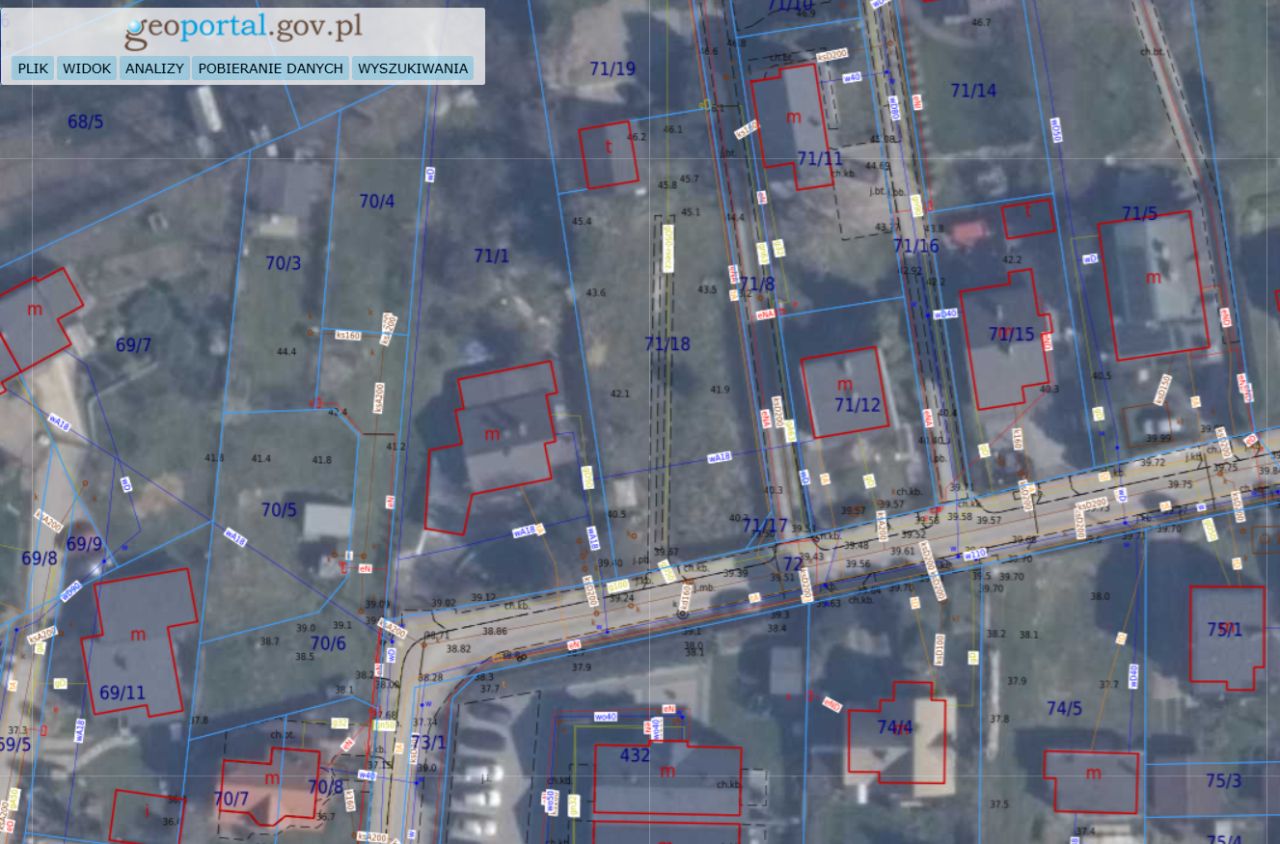1280x844 pixels.
Task: Select parcel label 71/17
Action: pos(765,525)
